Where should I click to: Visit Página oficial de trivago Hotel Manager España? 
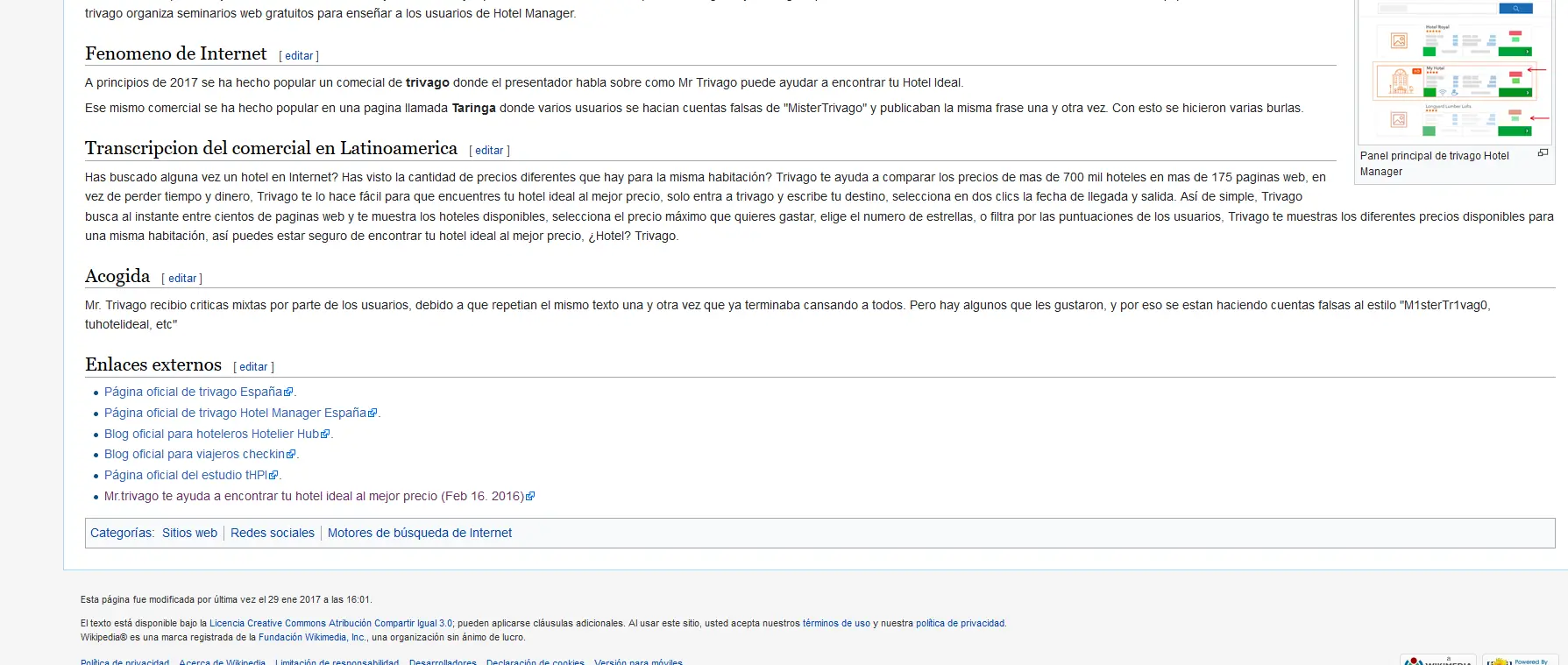click(x=241, y=413)
